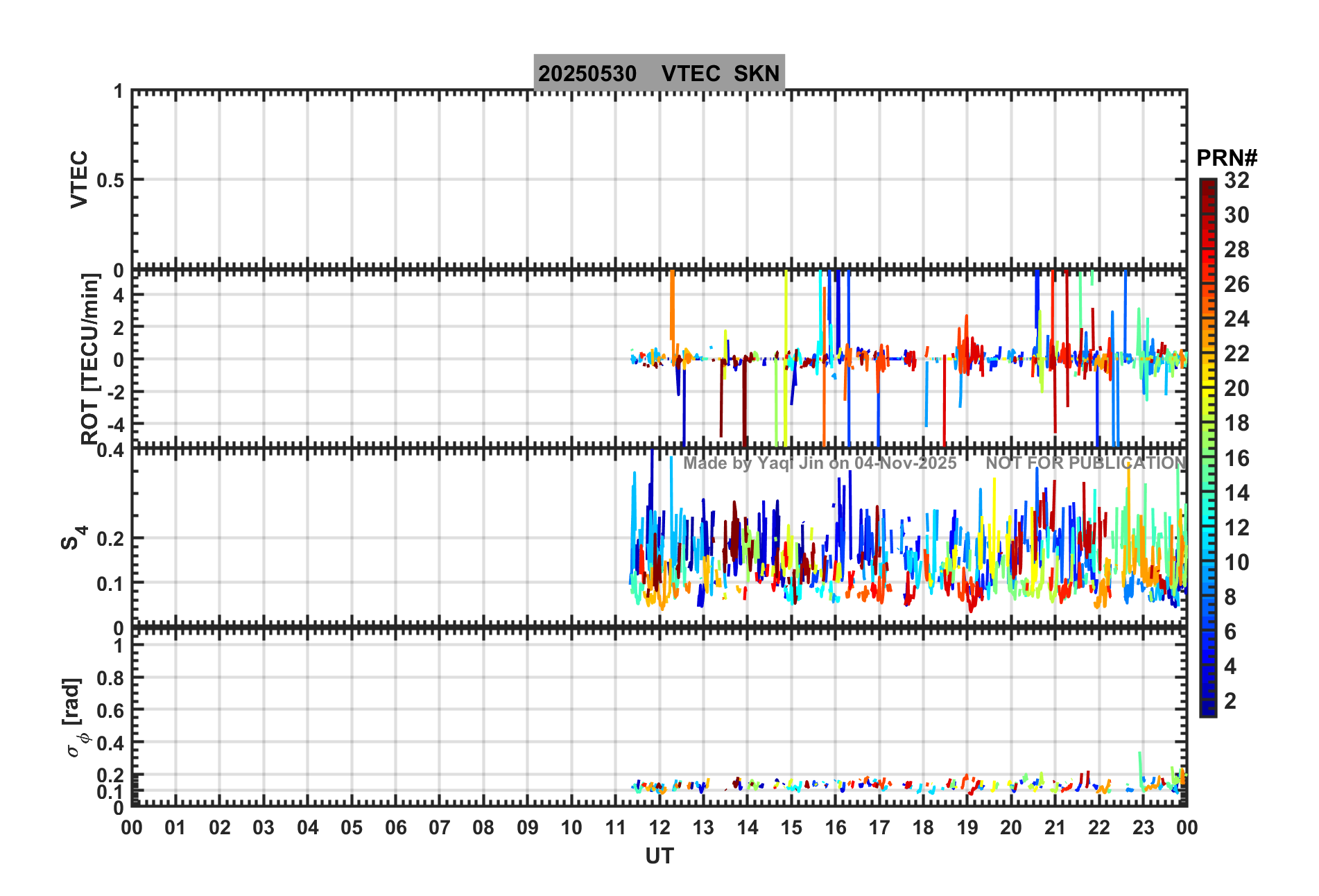Click the VTEC y-axis label
Viewport: 1319px width, 896px height.
coord(80,179)
